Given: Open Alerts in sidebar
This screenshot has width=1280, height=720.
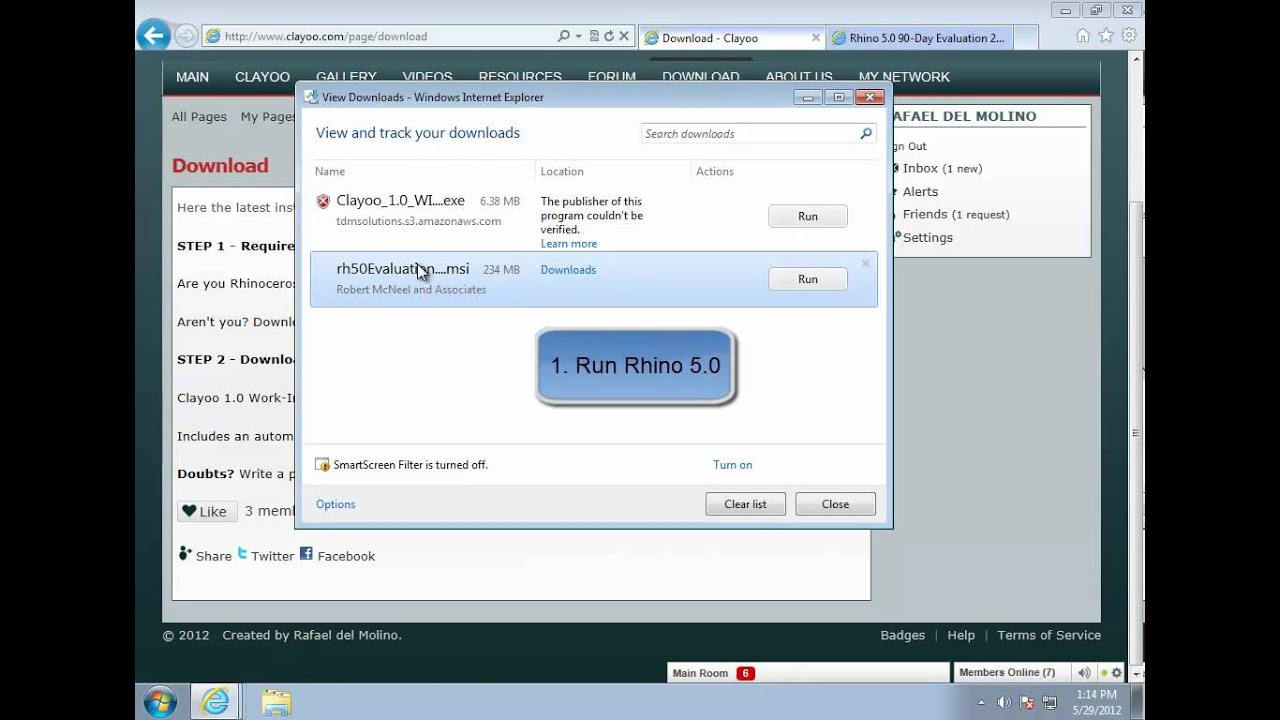Looking at the screenshot, I should pyautogui.click(x=920, y=192).
